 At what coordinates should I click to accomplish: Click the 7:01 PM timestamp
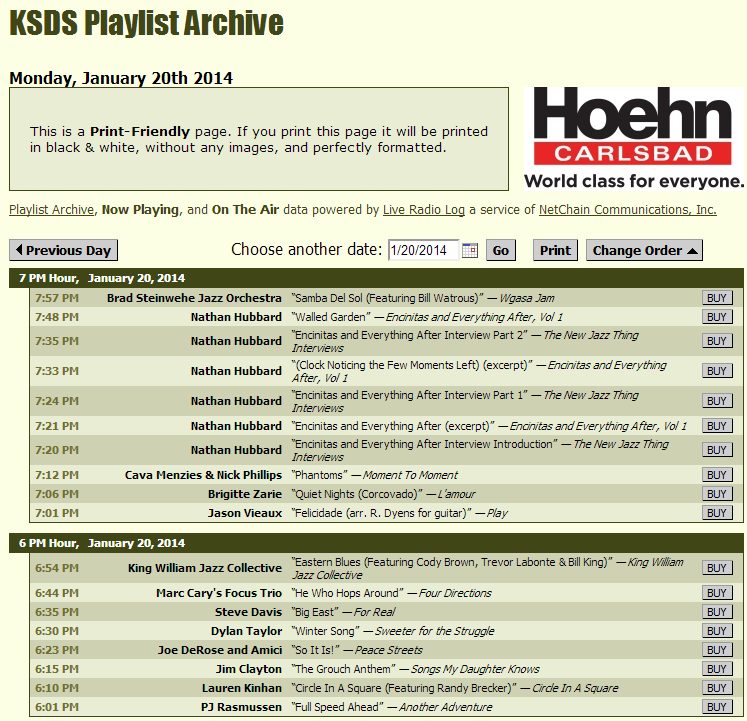pos(57,513)
